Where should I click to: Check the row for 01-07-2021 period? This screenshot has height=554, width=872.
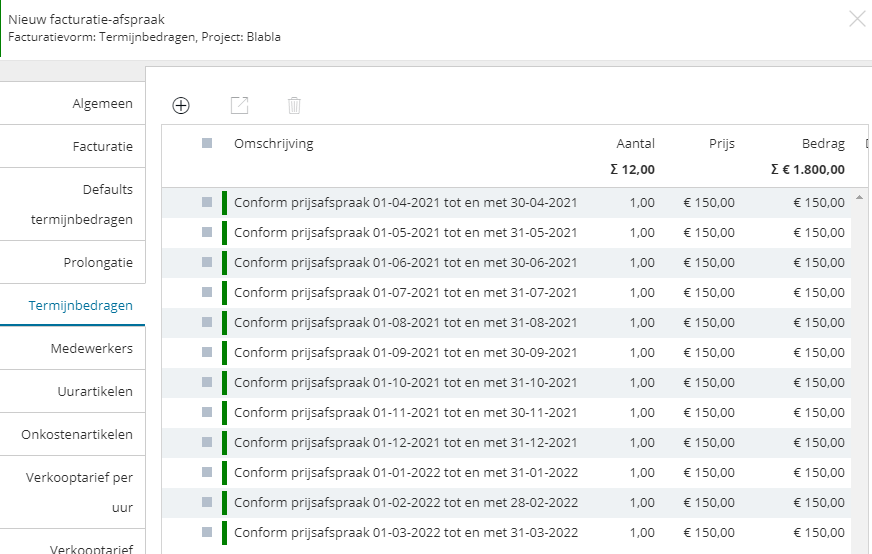click(x=207, y=293)
